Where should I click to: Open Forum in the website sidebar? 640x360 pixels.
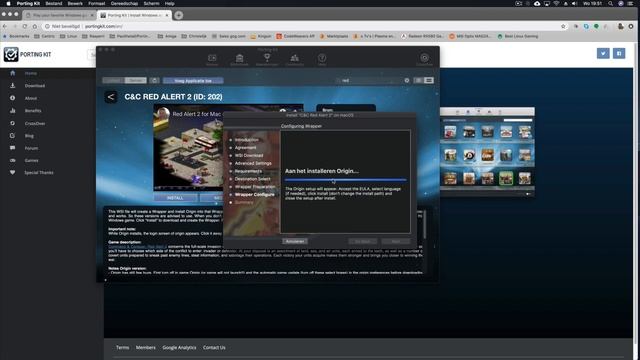[x=31, y=148]
